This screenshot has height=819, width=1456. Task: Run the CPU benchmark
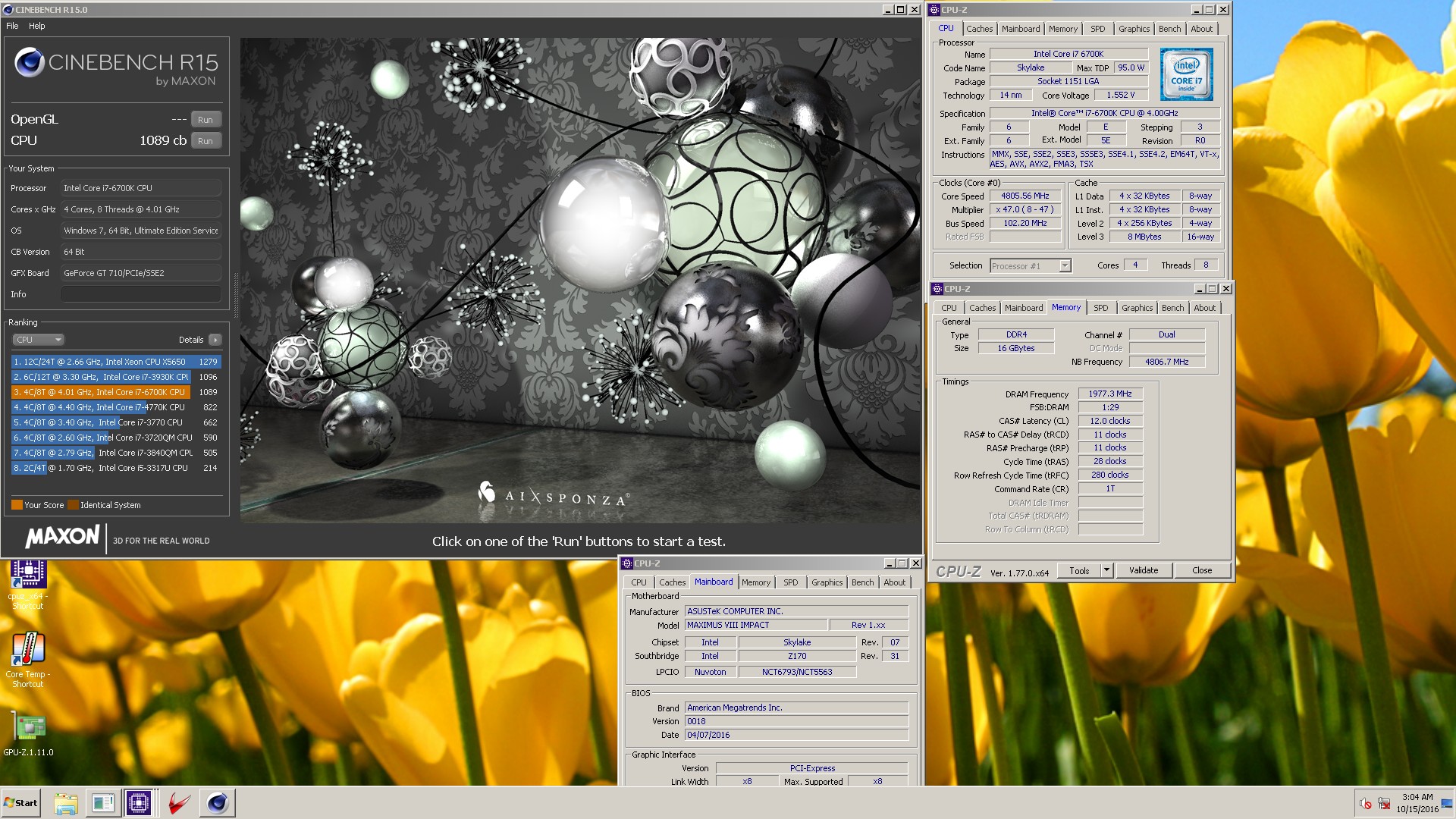point(206,141)
